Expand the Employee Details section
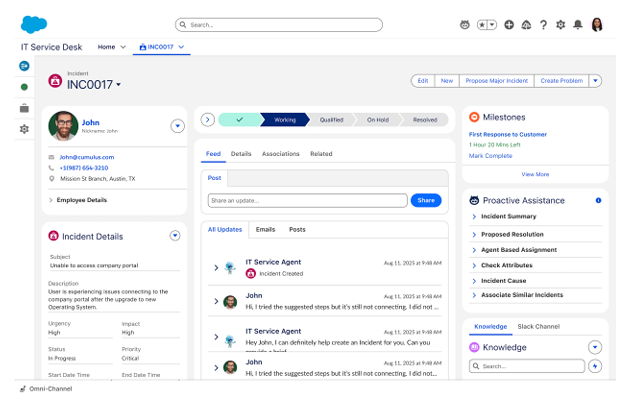 [x=82, y=200]
